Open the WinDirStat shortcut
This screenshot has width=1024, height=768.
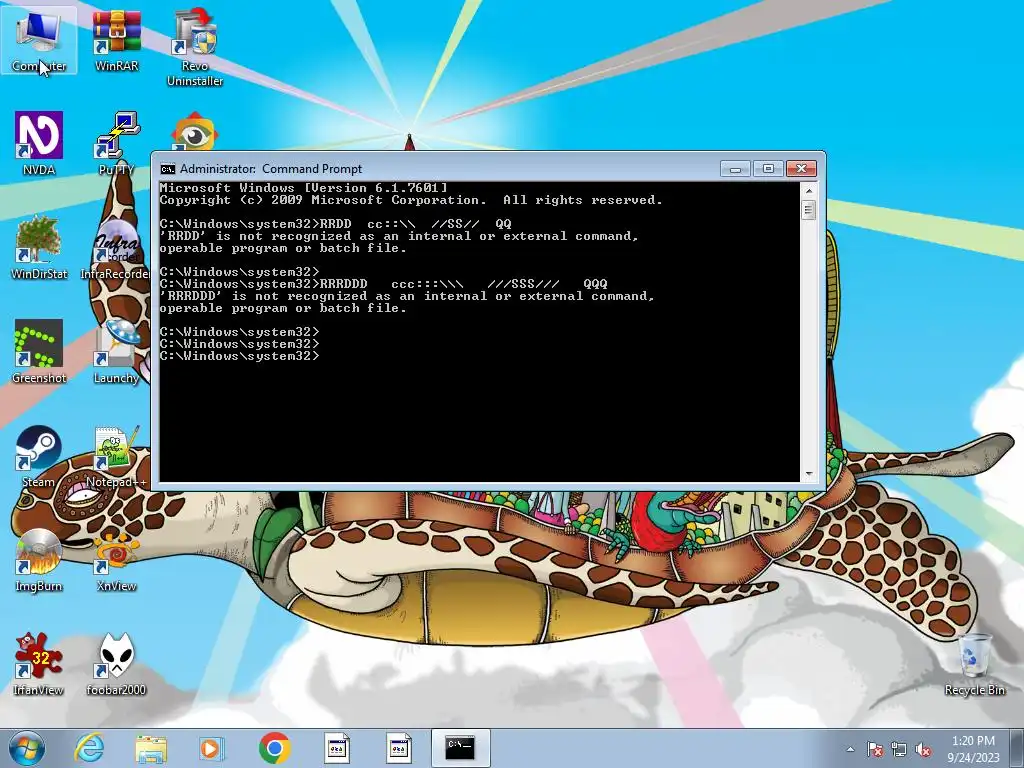click(x=39, y=248)
